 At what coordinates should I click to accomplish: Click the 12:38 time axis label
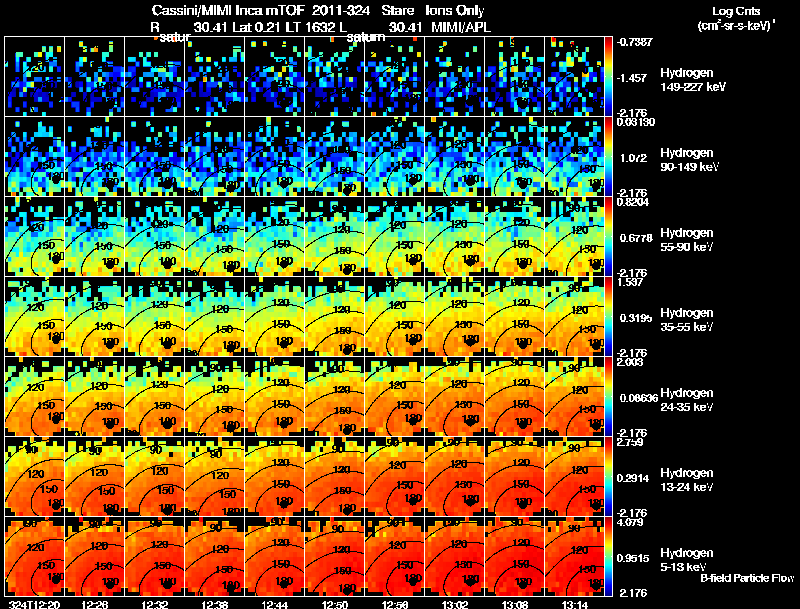click(x=214, y=604)
